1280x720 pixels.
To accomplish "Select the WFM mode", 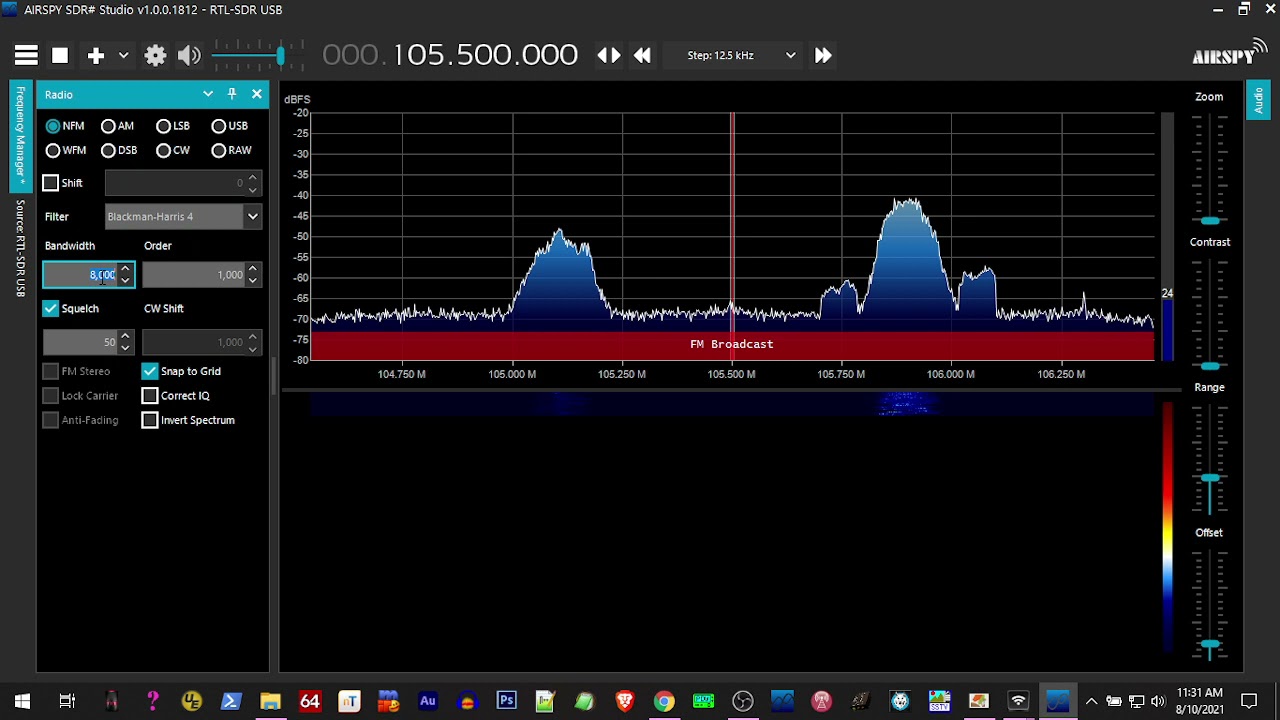I will (x=66, y=150).
